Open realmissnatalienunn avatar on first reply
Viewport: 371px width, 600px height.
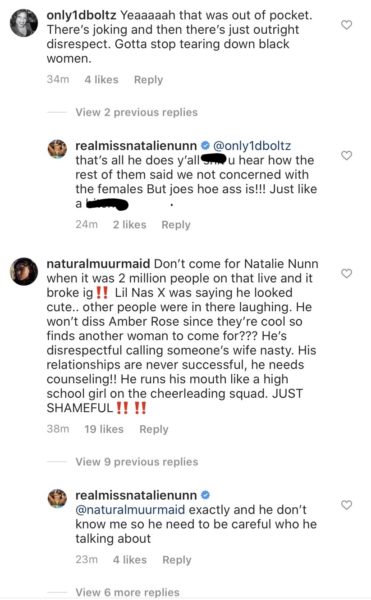57,149
